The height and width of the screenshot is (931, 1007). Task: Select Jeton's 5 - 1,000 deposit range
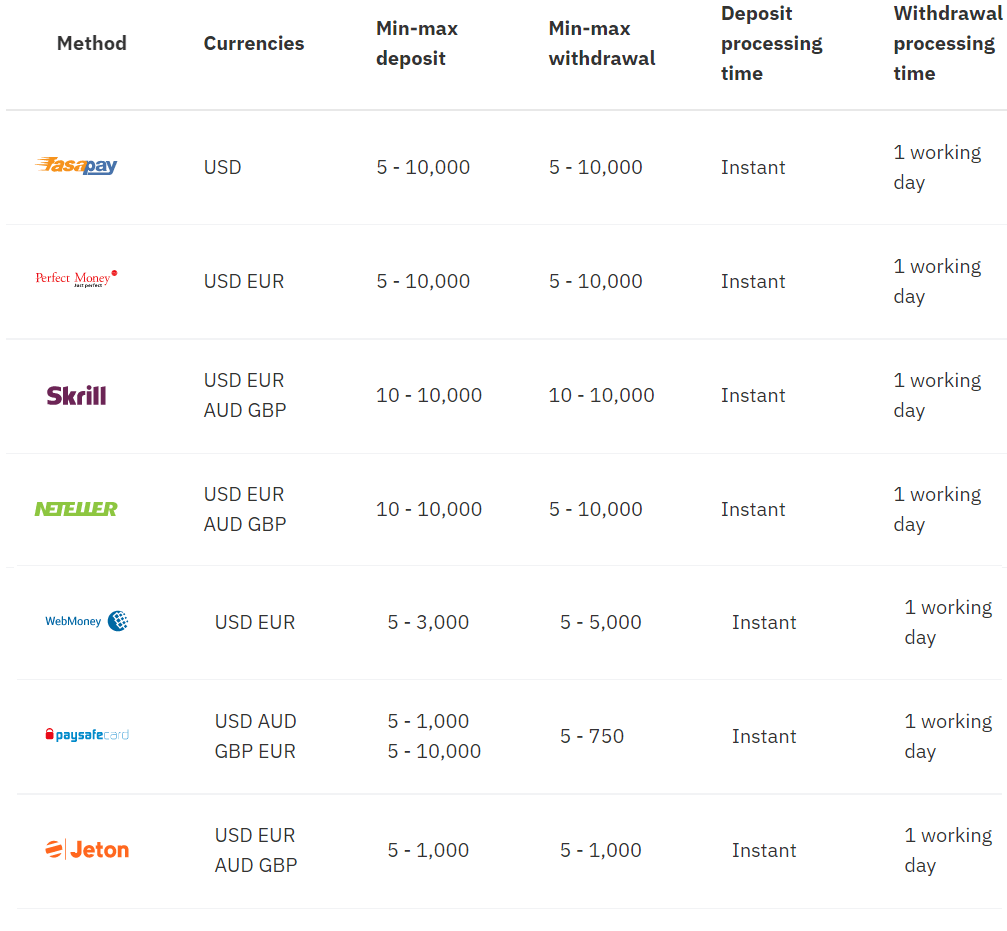[x=428, y=850]
